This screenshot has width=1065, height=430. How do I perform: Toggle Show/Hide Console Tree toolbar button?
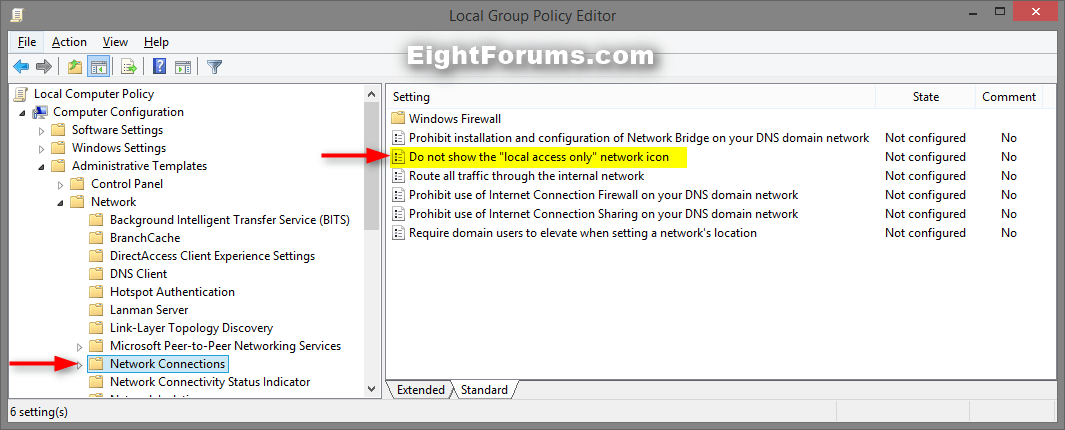point(98,67)
